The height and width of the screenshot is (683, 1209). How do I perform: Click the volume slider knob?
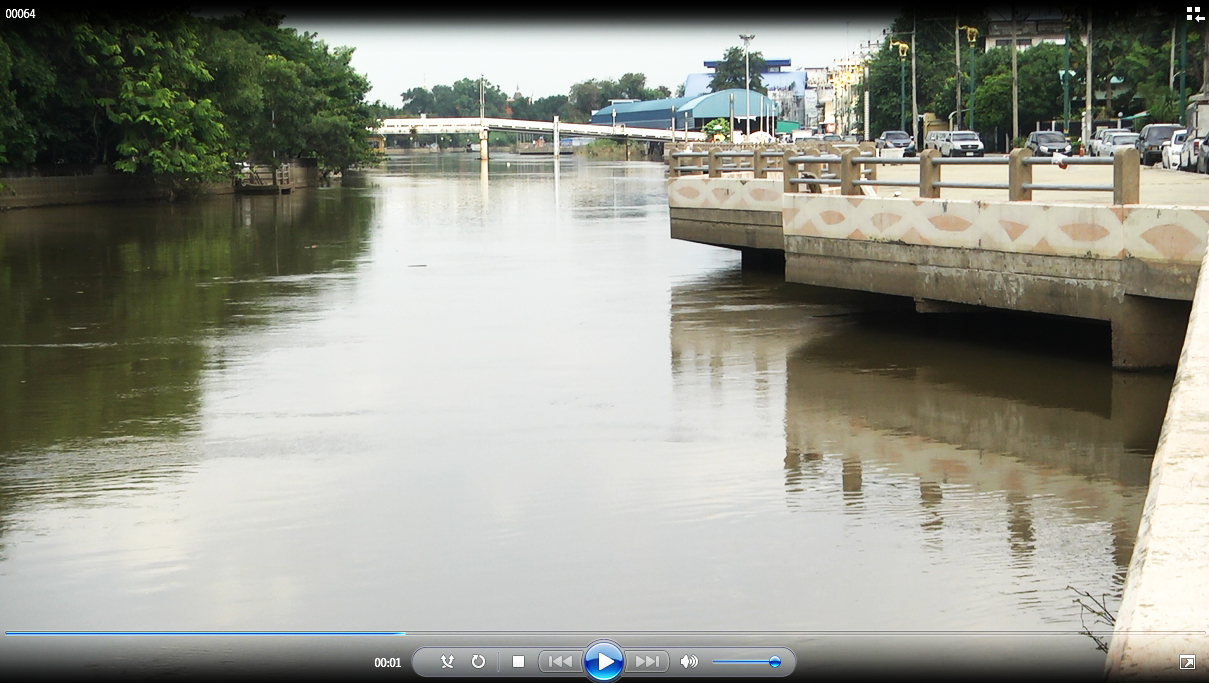click(774, 662)
